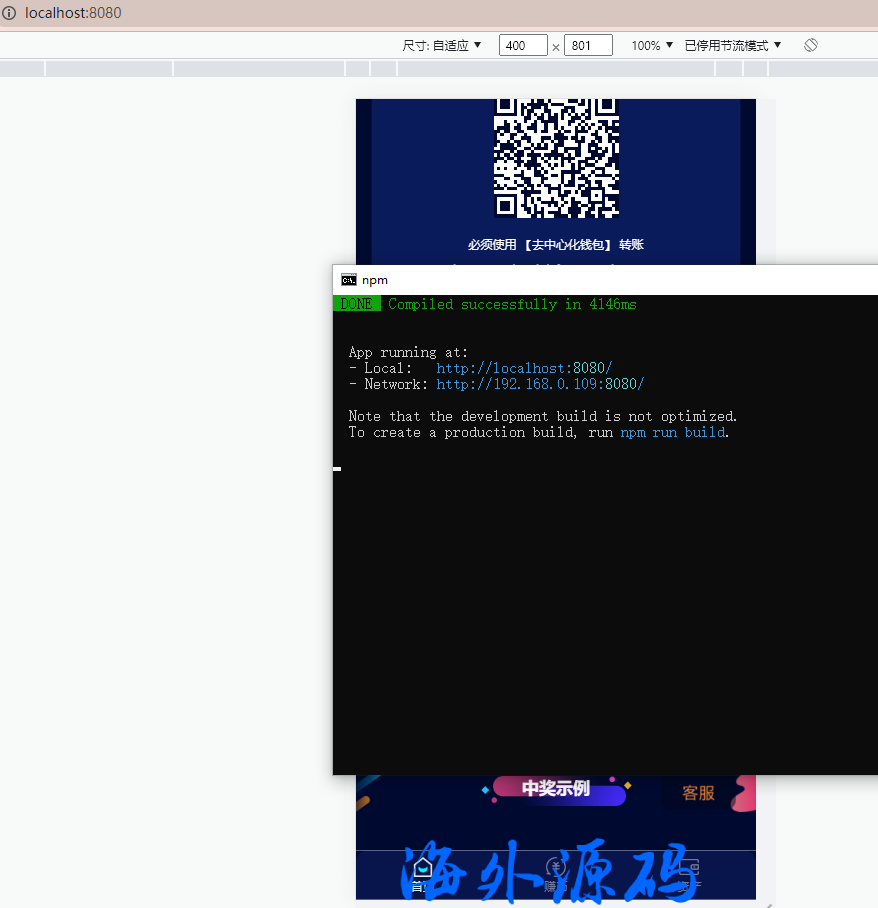Screen dimensions: 878x908
Task: Click the npm window title bar
Action: click(x=600, y=280)
